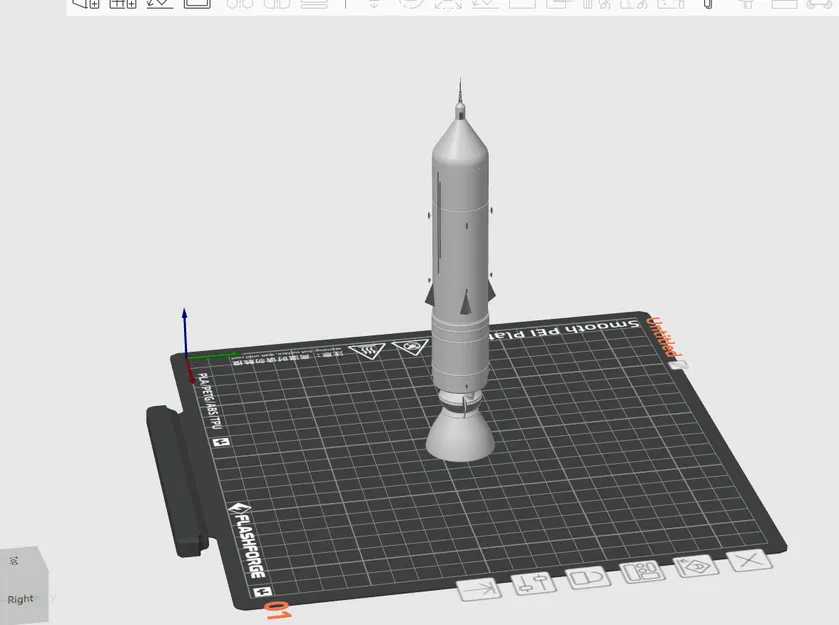Viewport: 839px width, 625px height.
Task: Click the Arrange all toolbar icon
Action: click(197, 3)
